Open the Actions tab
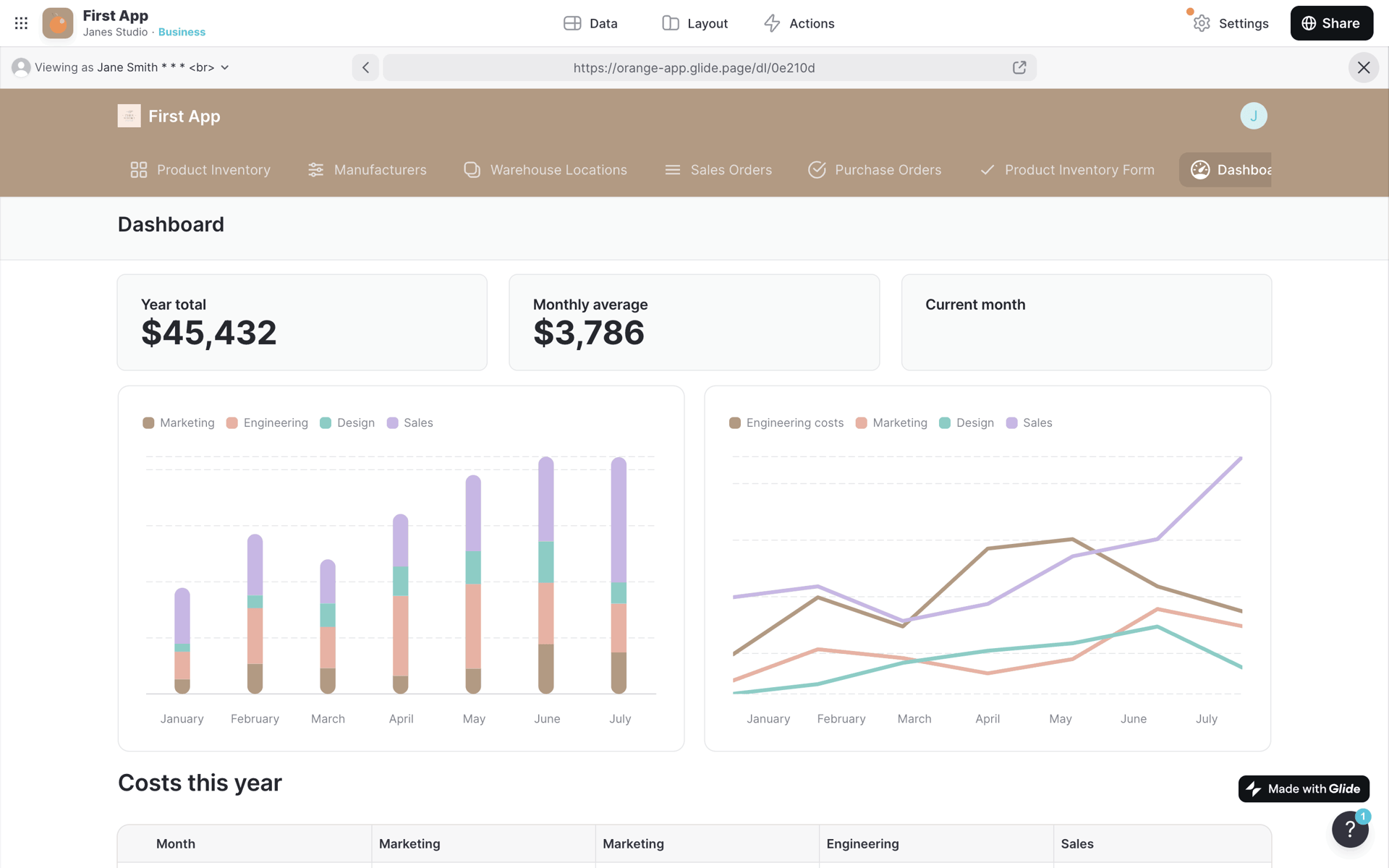Viewport: 1389px width, 868px height. tap(799, 23)
